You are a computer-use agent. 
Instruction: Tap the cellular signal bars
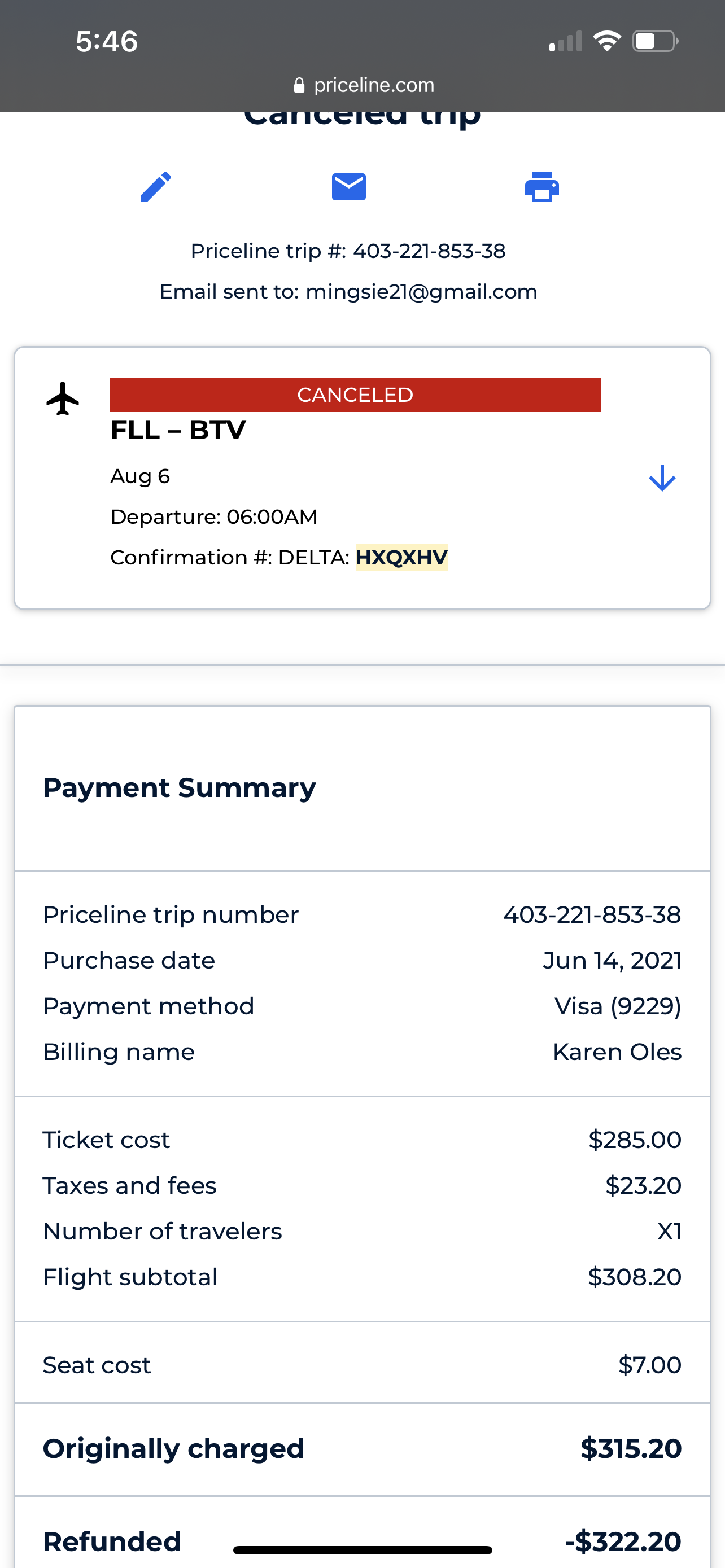tap(566, 42)
